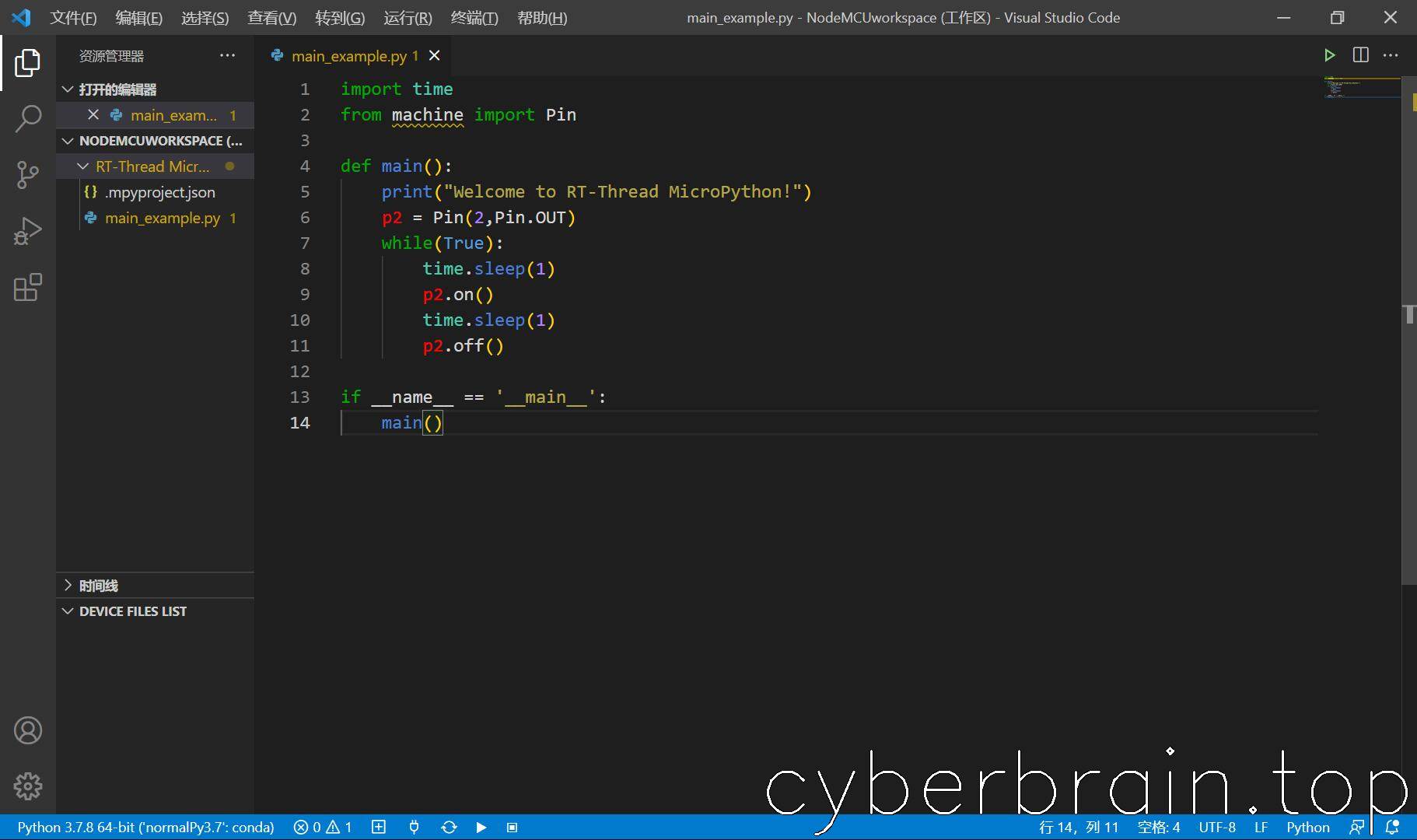Open the Source Control view
1417x840 pixels.
point(28,175)
